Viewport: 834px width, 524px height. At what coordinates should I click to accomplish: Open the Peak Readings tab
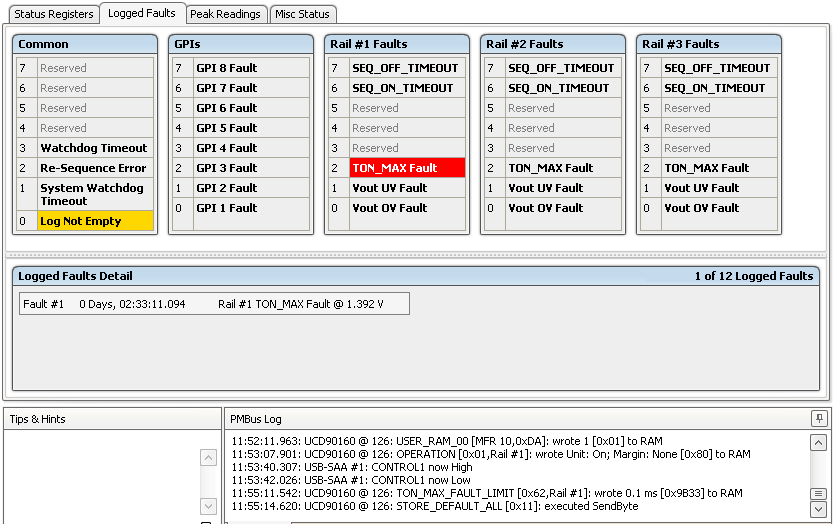click(226, 14)
